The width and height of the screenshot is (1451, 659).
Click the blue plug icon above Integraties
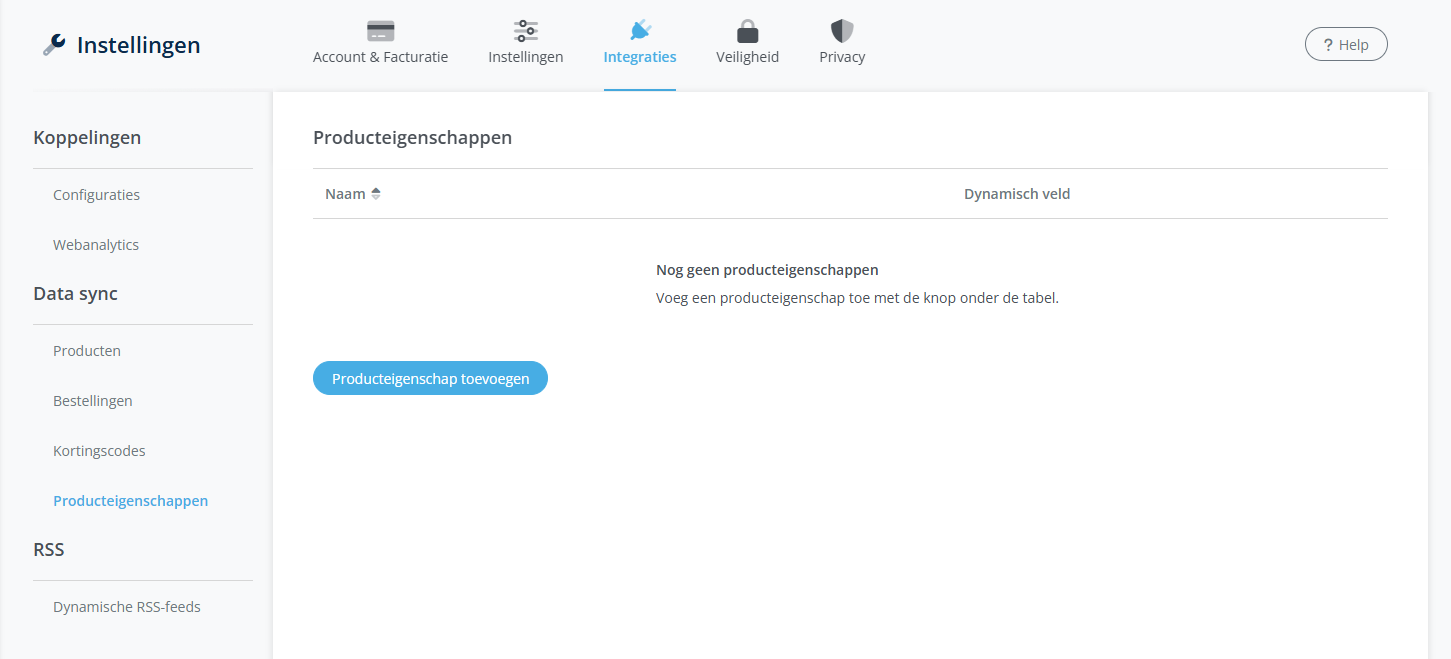[639, 27]
